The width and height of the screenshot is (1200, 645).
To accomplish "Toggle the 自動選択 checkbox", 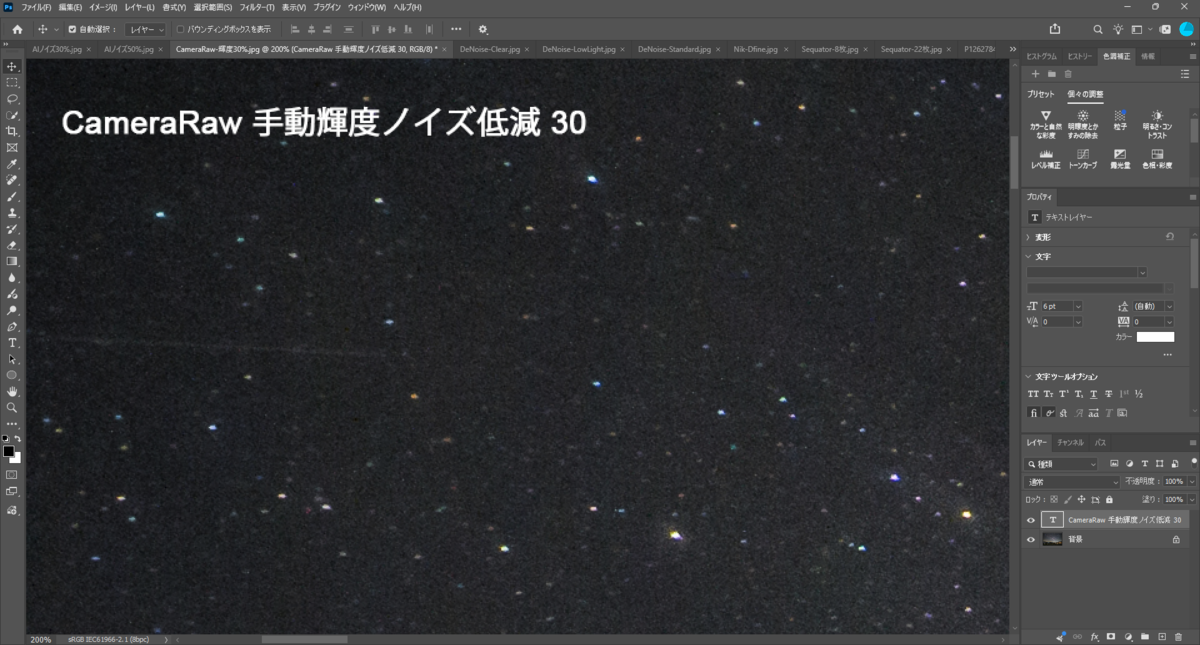I will point(72,29).
